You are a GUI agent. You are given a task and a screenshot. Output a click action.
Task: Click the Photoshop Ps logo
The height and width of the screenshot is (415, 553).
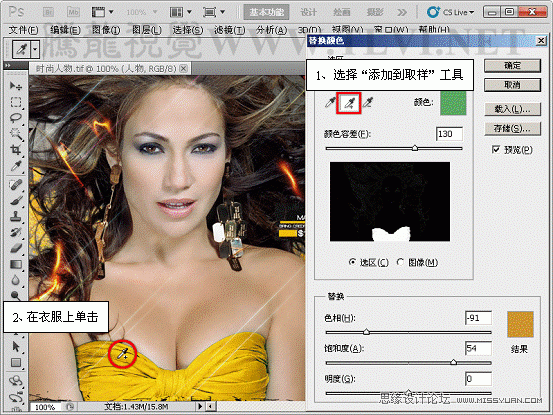16,12
